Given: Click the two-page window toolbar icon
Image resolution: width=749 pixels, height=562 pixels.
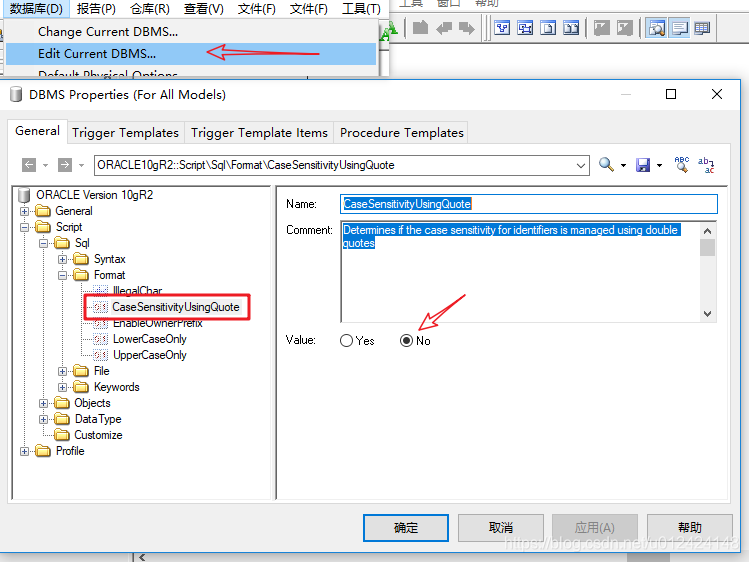Looking at the screenshot, I should pyautogui.click(x=571, y=28).
